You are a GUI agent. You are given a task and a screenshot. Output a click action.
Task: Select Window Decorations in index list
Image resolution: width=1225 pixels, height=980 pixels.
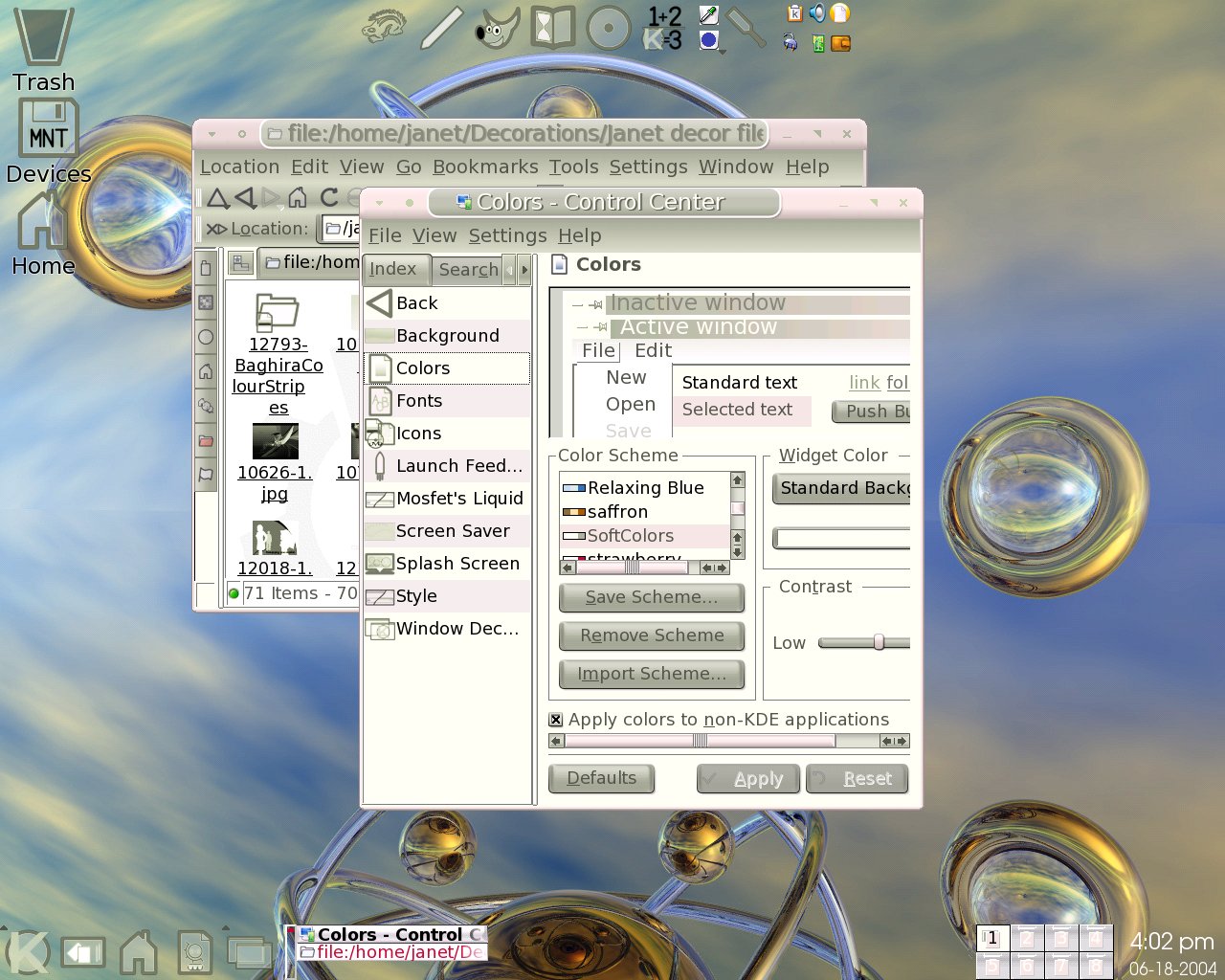point(447,629)
